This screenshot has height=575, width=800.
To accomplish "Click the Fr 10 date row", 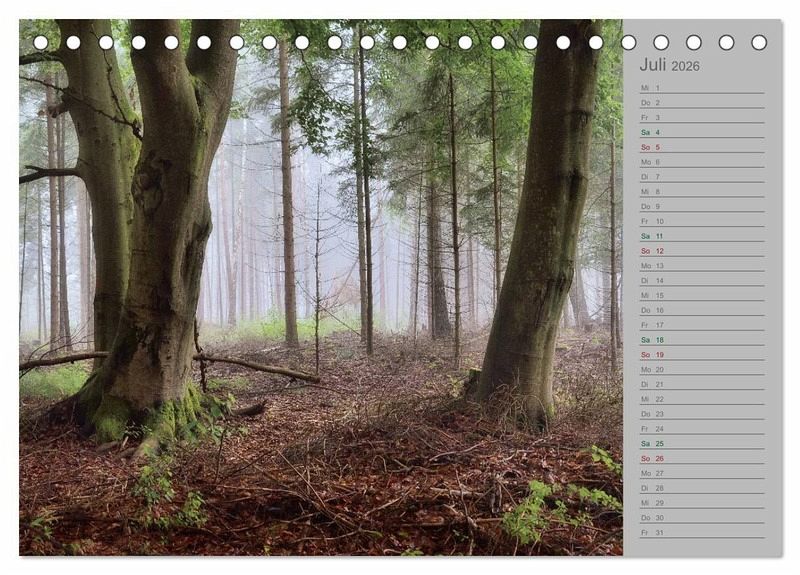I will (x=651, y=221).
